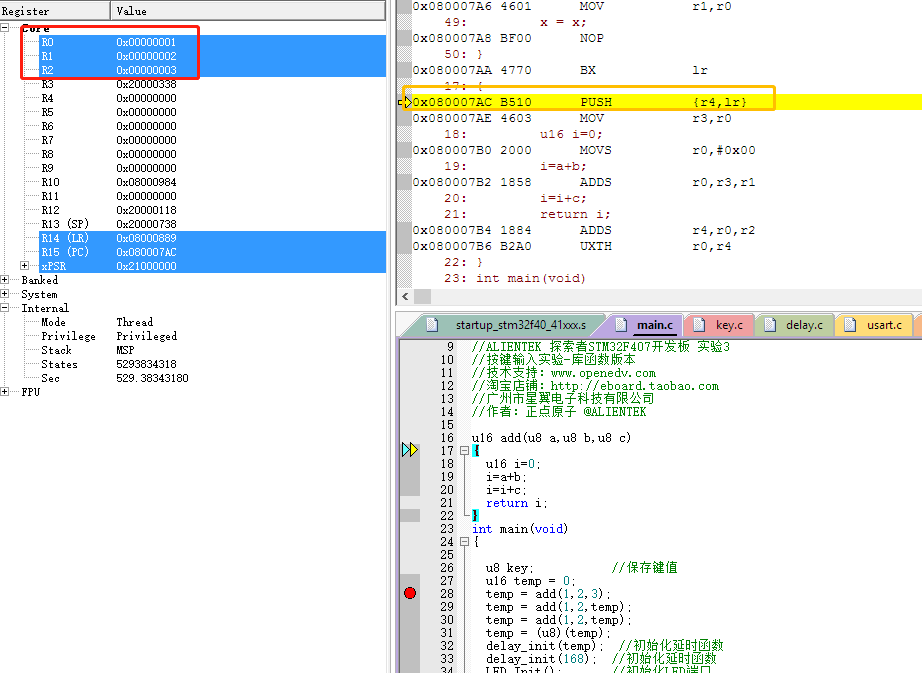
Task: Click source line 19 i=a+b;
Action: tap(506, 477)
